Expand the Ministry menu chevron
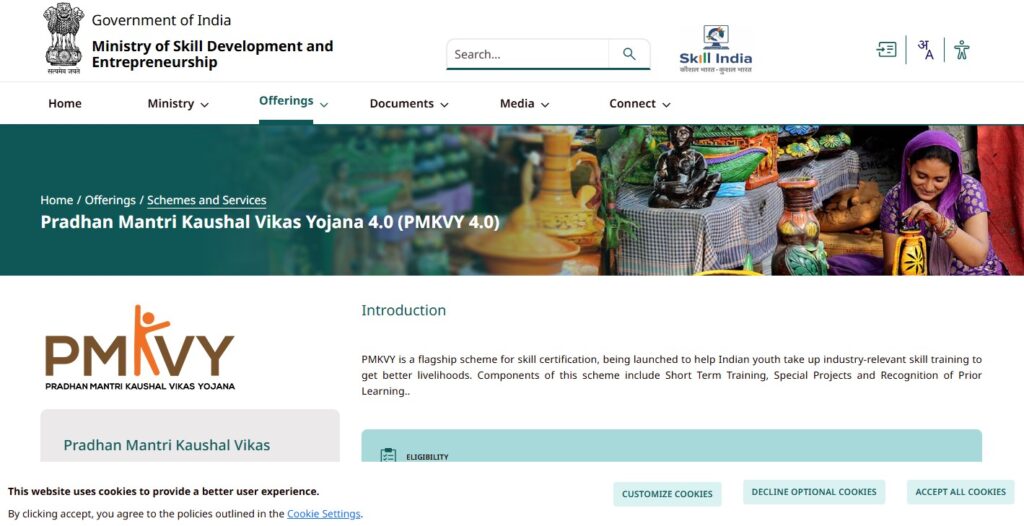The height and width of the screenshot is (526, 1024). [204, 105]
